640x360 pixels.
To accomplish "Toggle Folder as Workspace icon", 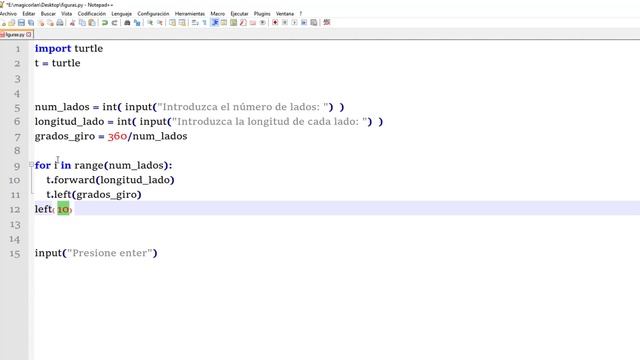I will (253, 23).
